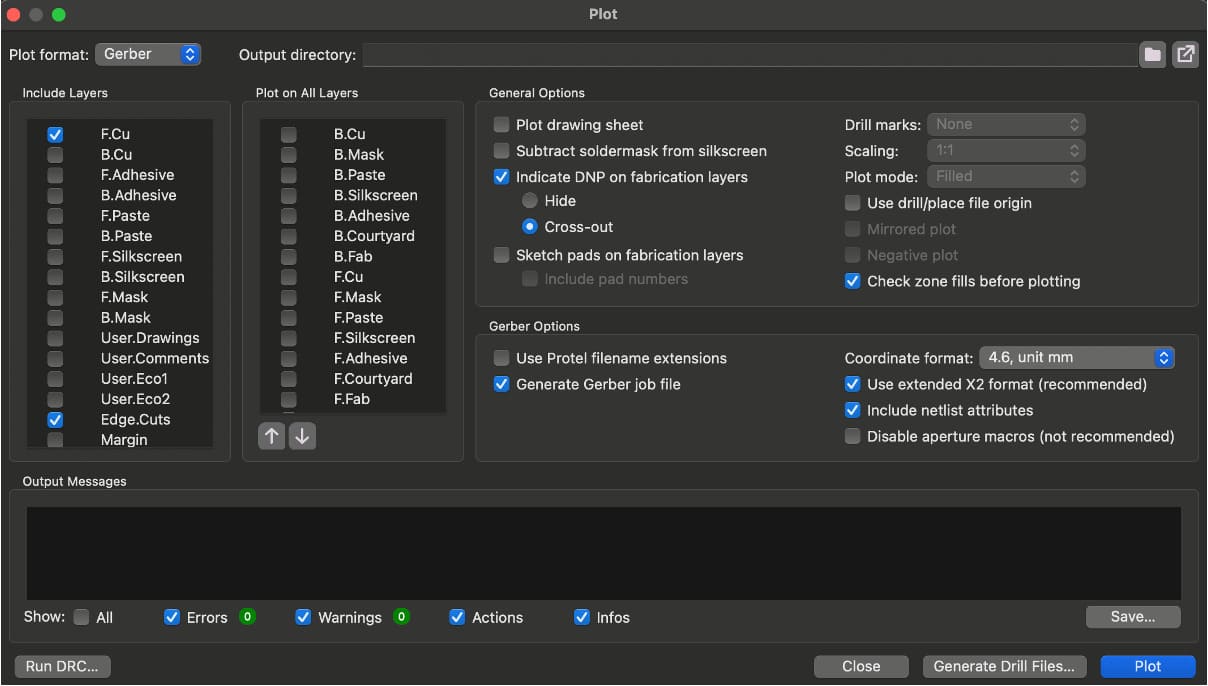Disable Check zone fills before plotting
1208x686 pixels.
[x=853, y=281]
